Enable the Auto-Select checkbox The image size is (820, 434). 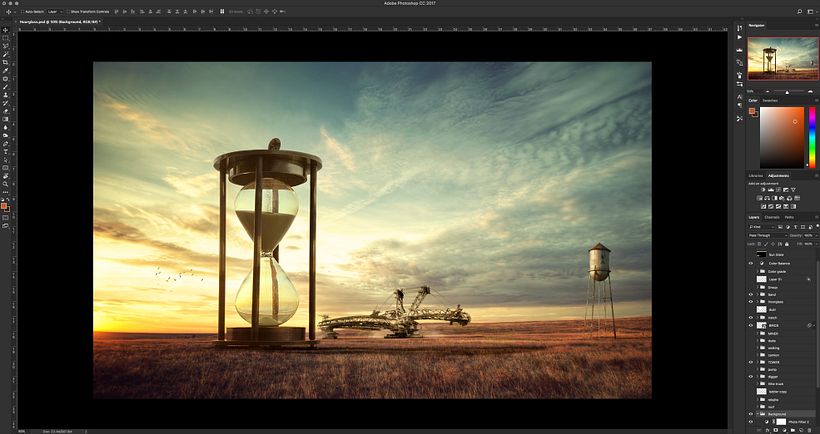[x=23, y=11]
